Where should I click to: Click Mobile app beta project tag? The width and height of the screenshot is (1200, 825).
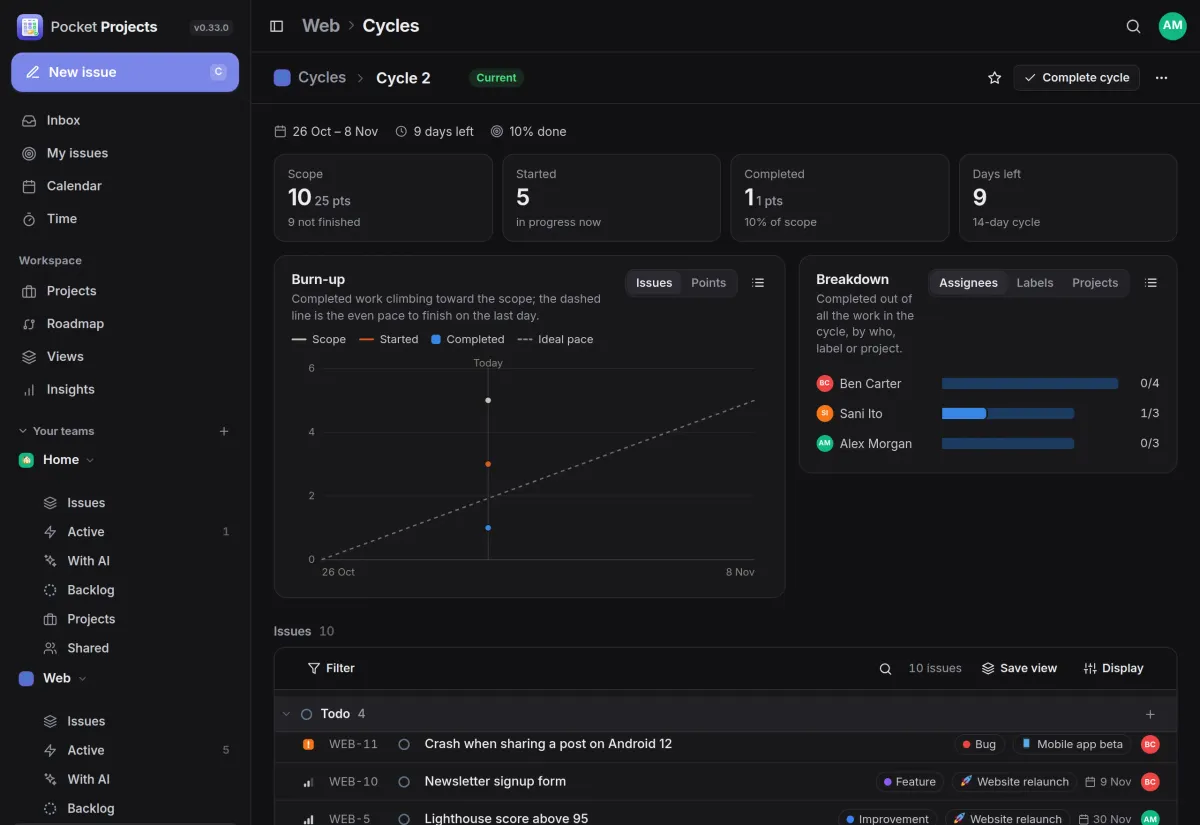pos(1072,744)
